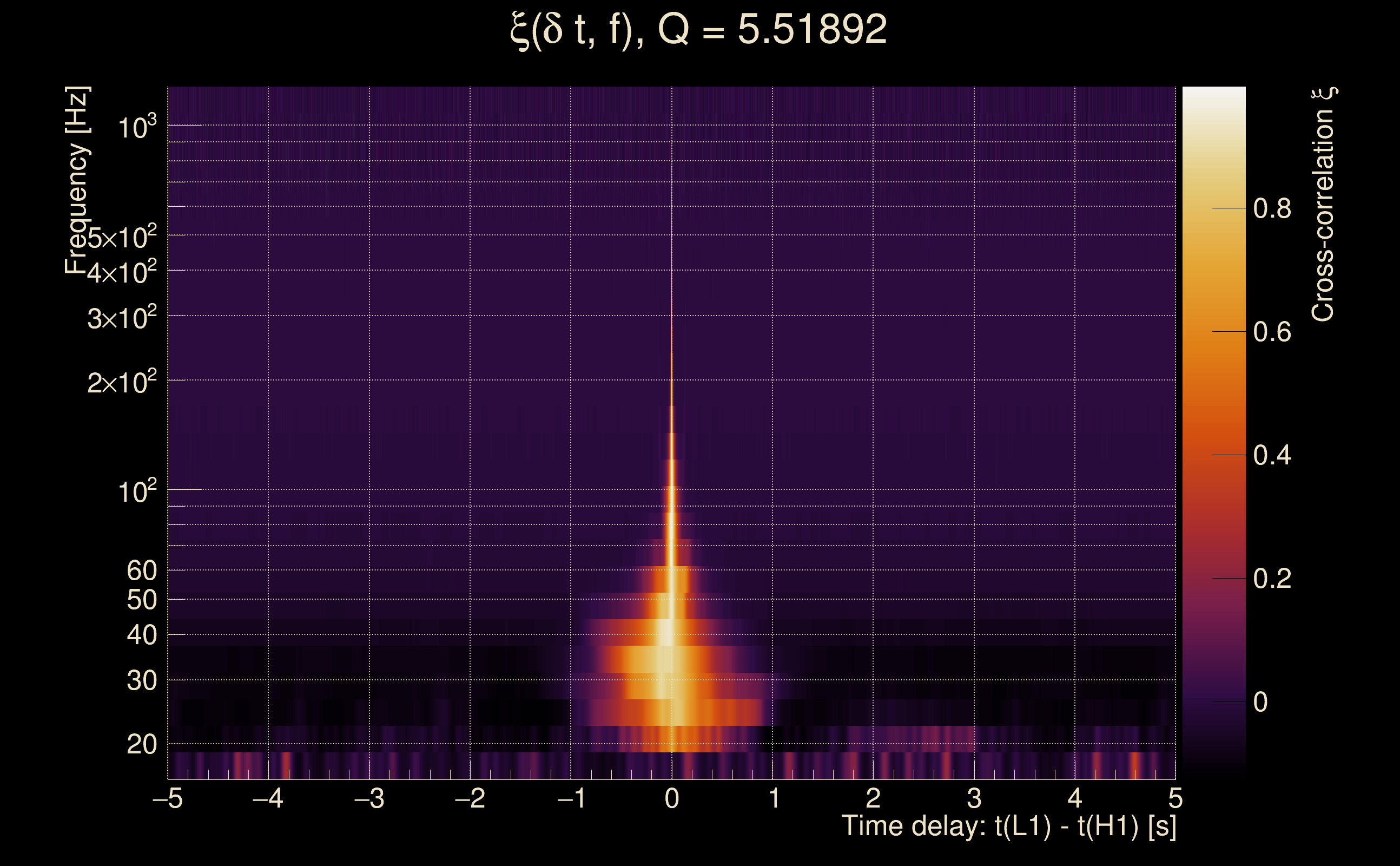1400x866 pixels.
Task: Click the 0.4 colorbar tick label
Action: coord(1271,456)
